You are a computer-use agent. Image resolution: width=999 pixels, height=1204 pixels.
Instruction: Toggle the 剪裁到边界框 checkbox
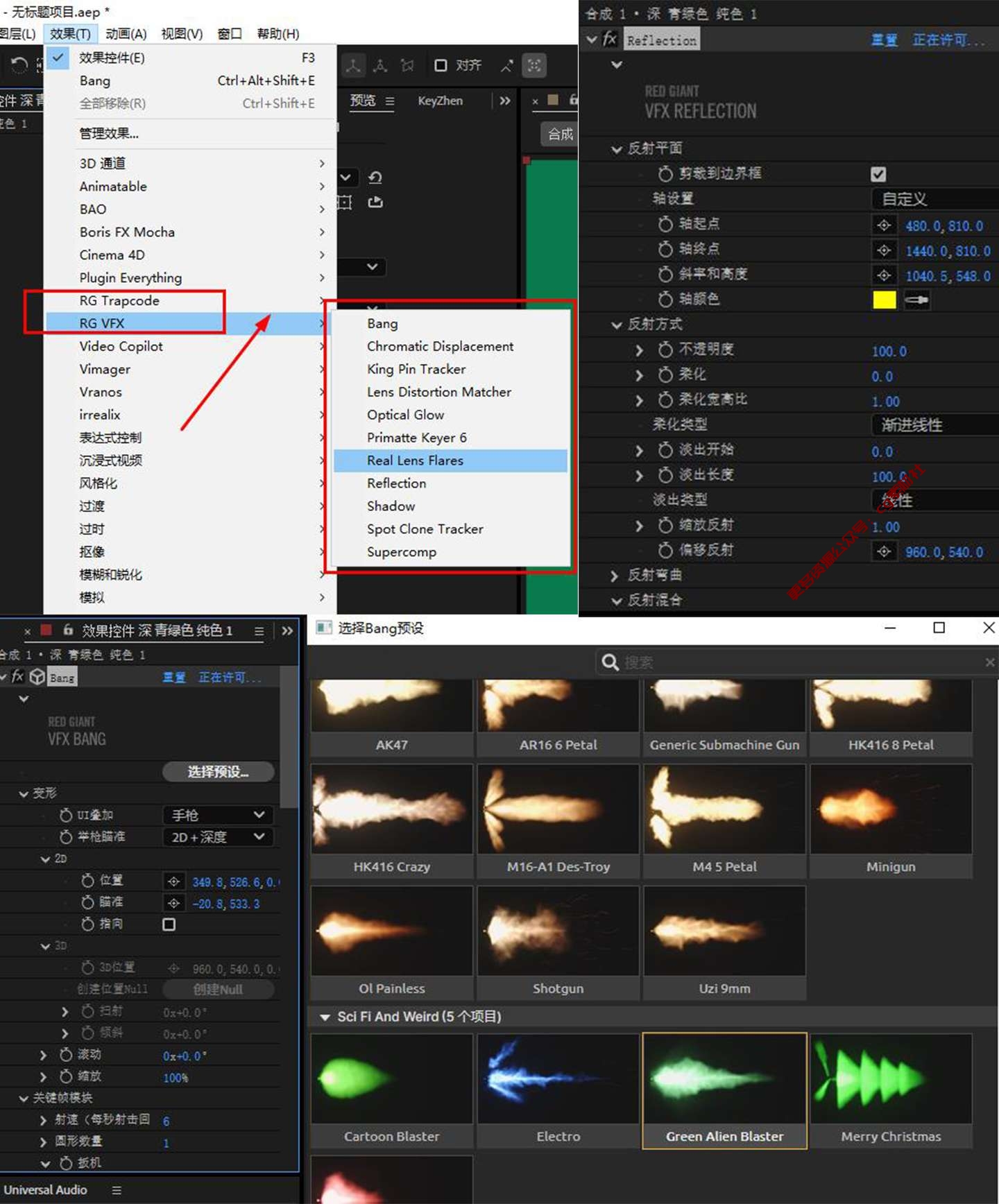pyautogui.click(x=878, y=174)
